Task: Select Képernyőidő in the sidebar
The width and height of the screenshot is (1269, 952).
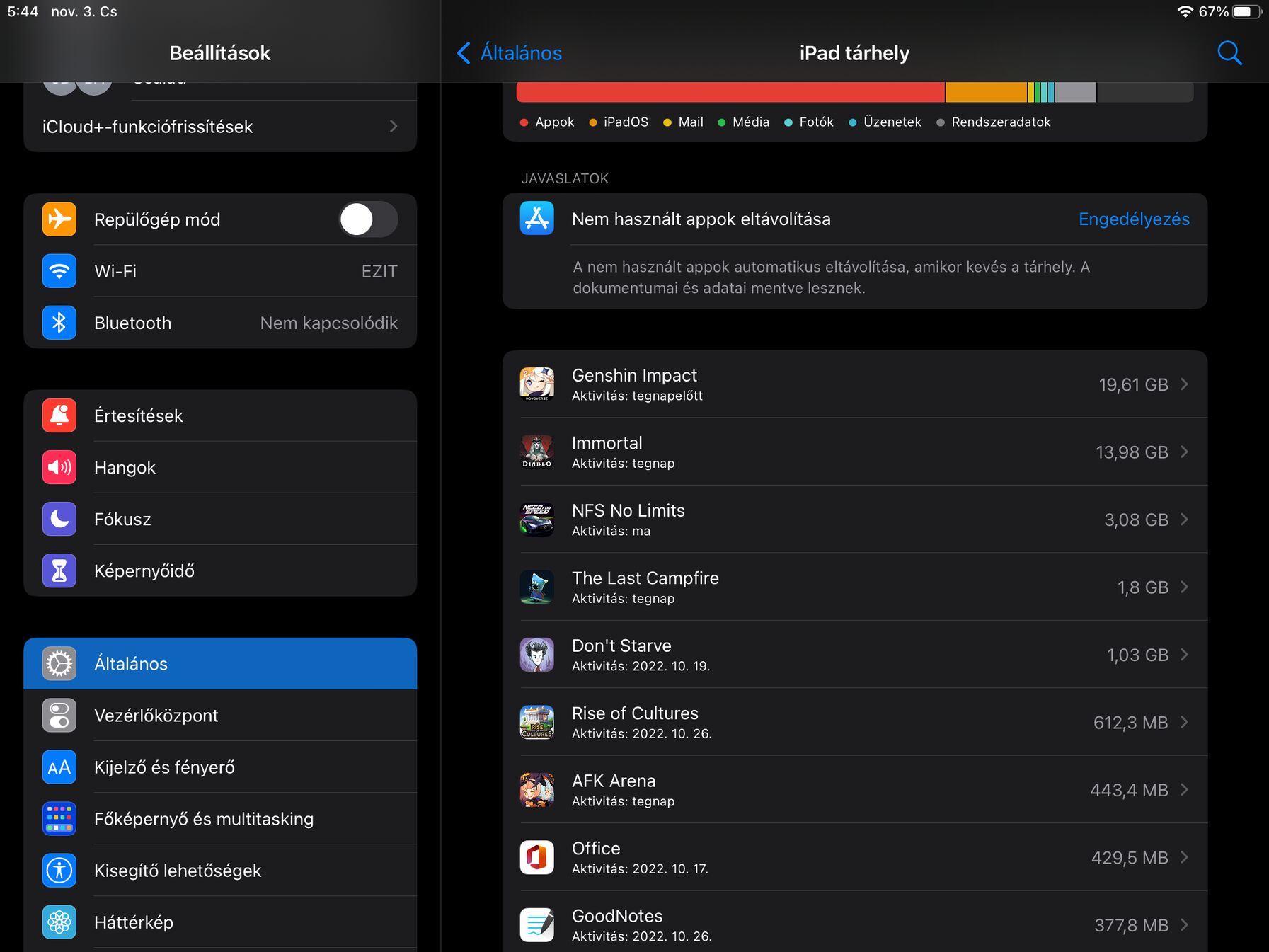Action: click(x=220, y=570)
